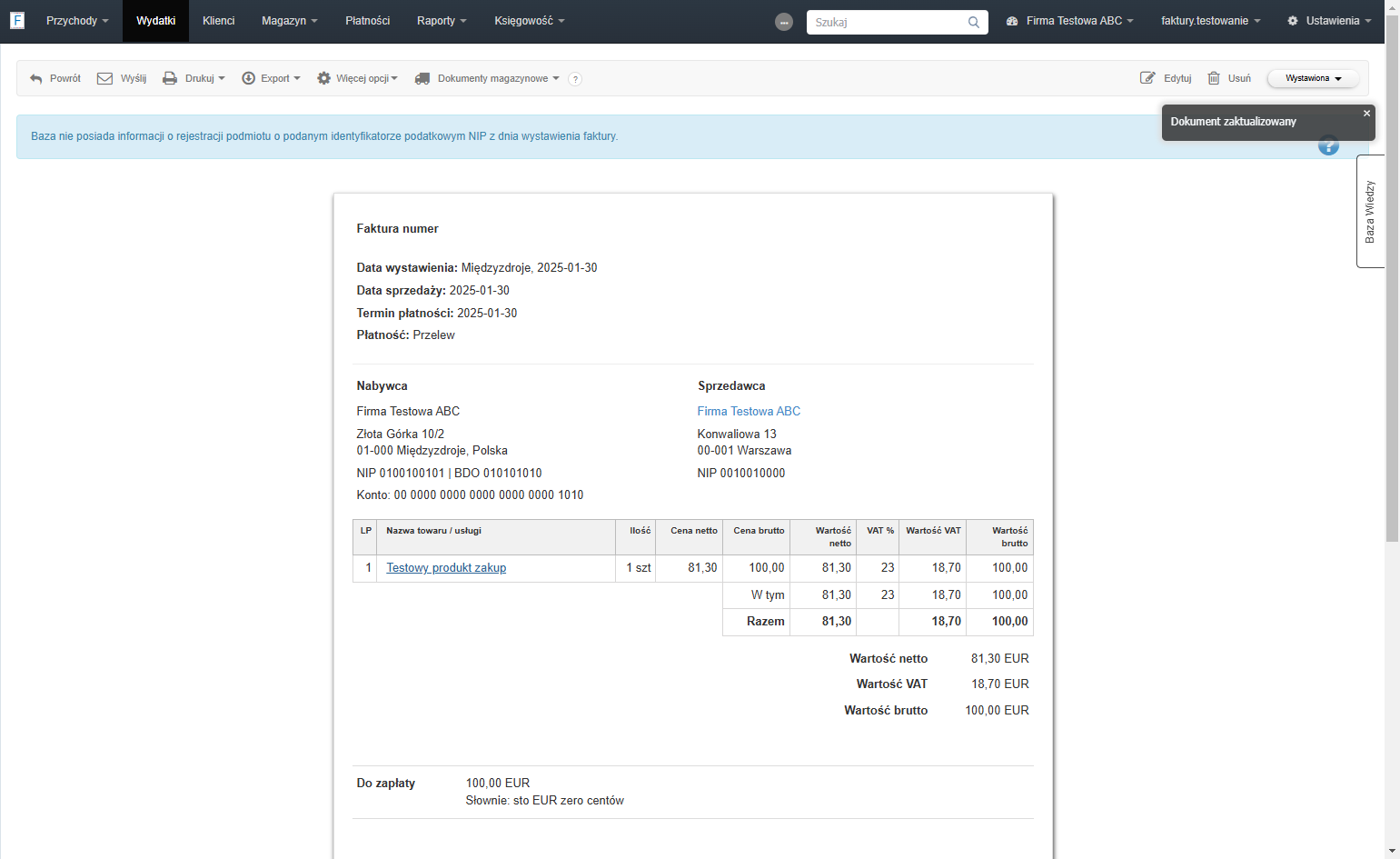Open the Export dropdown arrow
Screen dimensions: 1400x859
click(297, 78)
